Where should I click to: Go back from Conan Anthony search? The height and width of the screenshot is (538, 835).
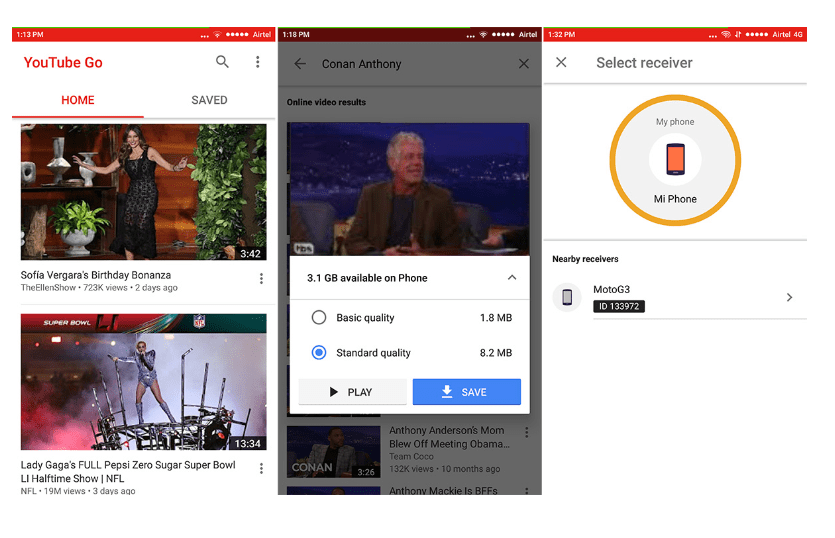point(300,64)
